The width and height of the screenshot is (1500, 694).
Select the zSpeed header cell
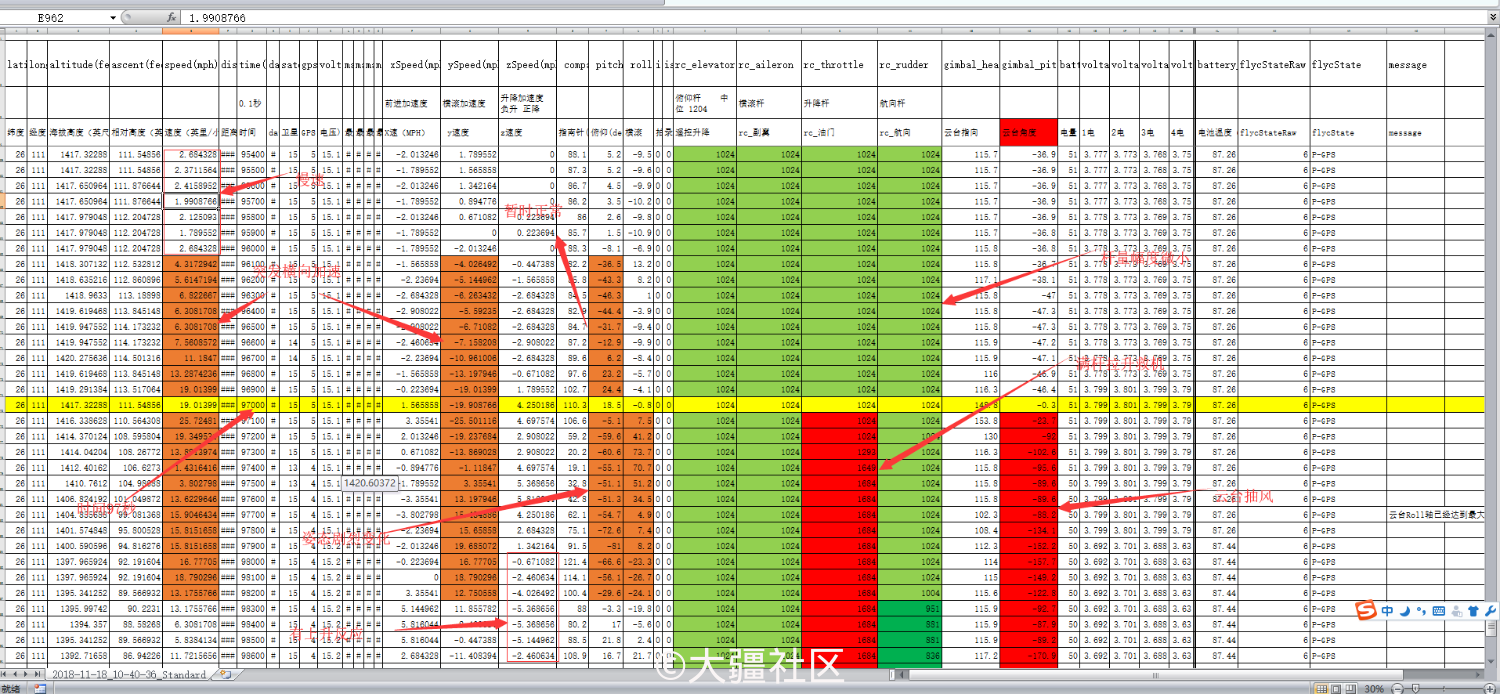[x=528, y=65]
